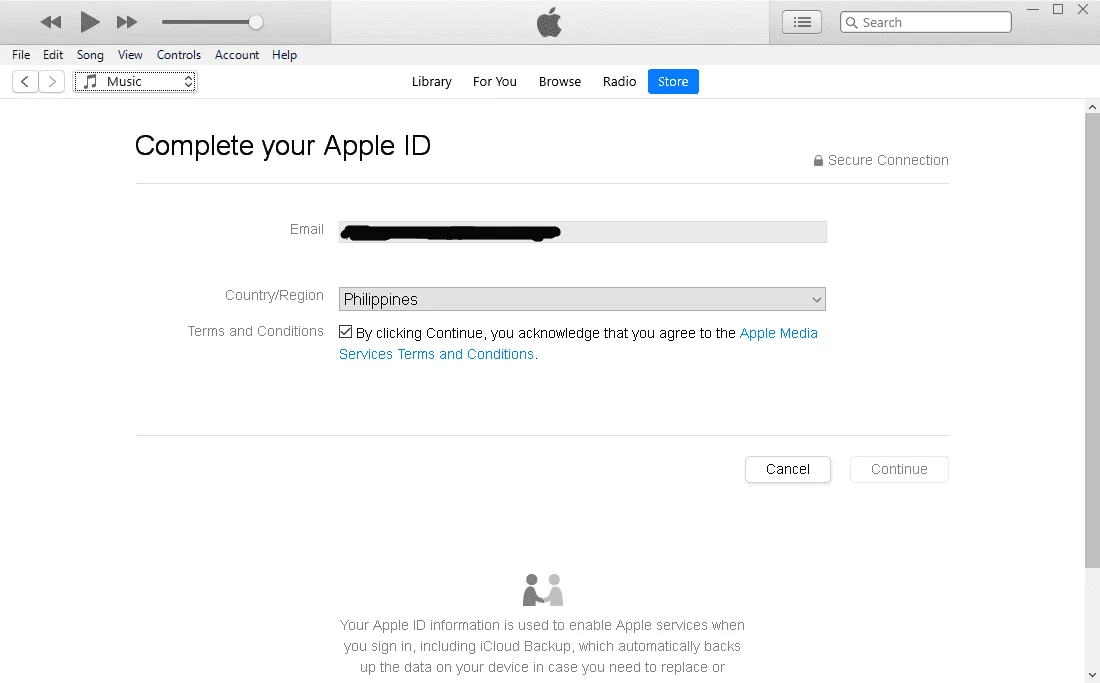Open the View menu
Viewport: 1100px width, 683px height.
coord(130,55)
